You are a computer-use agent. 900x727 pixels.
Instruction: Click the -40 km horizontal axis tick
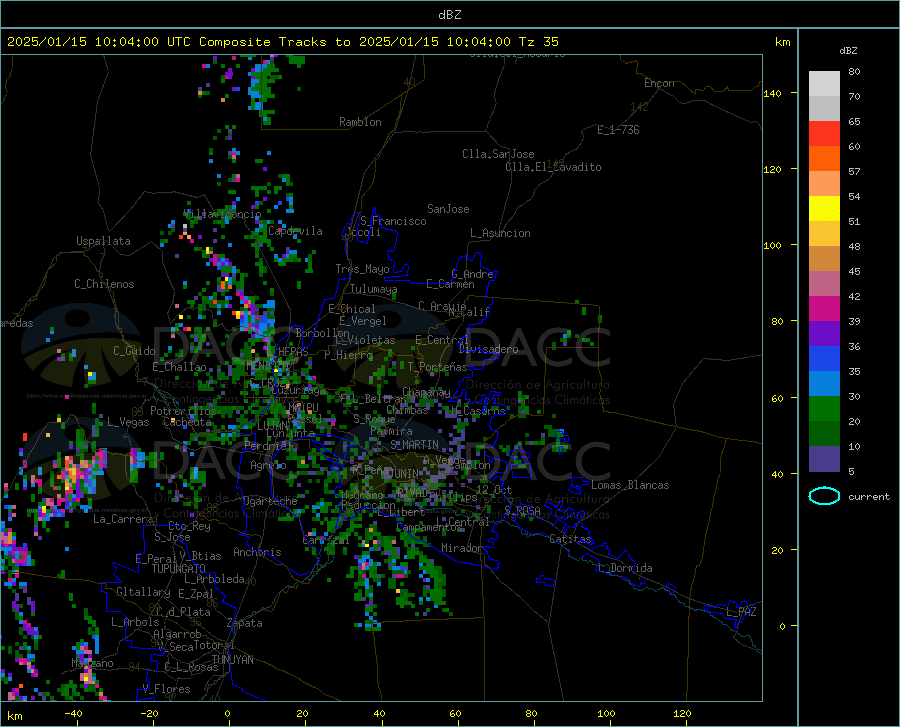tap(73, 714)
